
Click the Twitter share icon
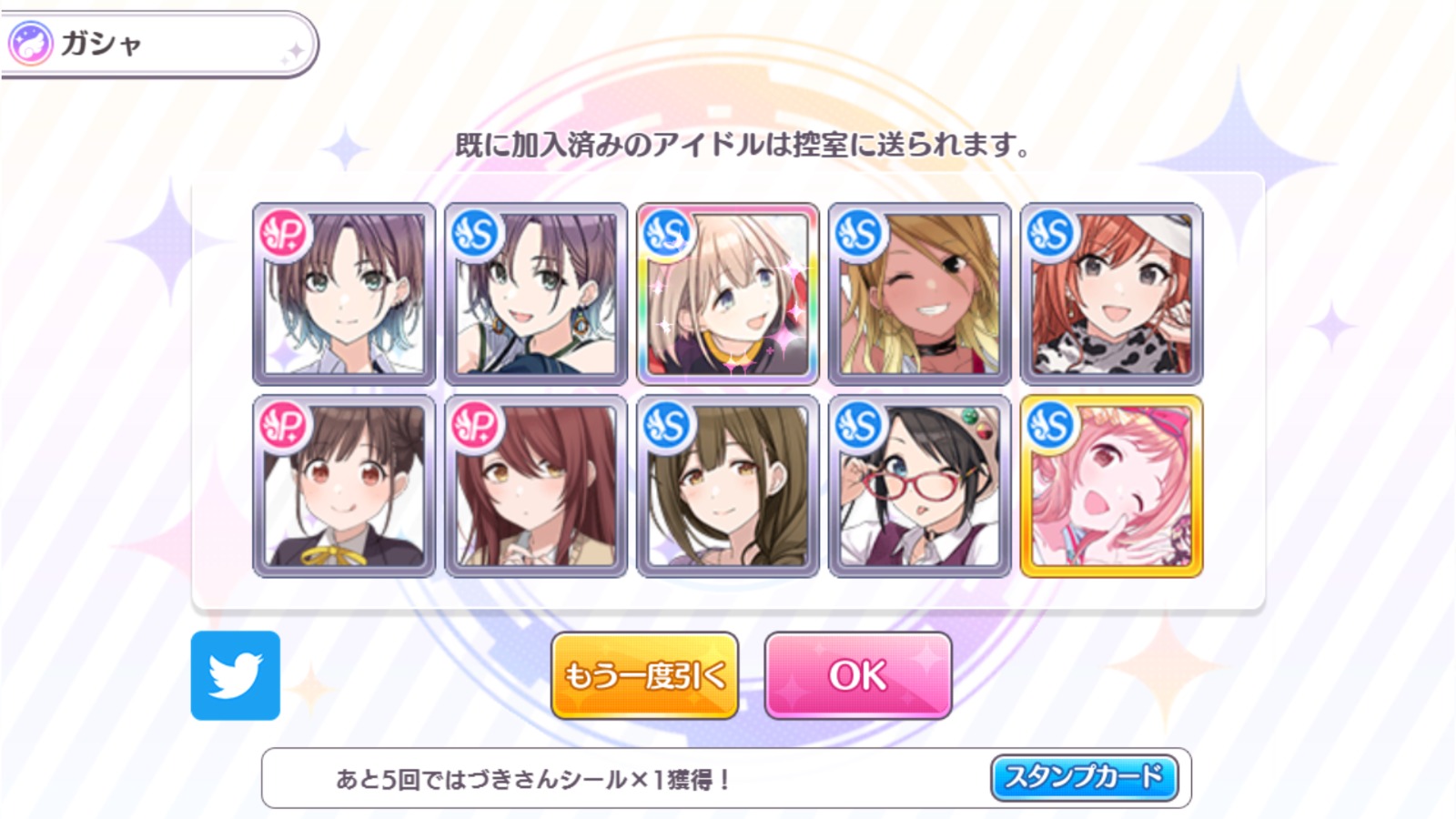click(236, 675)
